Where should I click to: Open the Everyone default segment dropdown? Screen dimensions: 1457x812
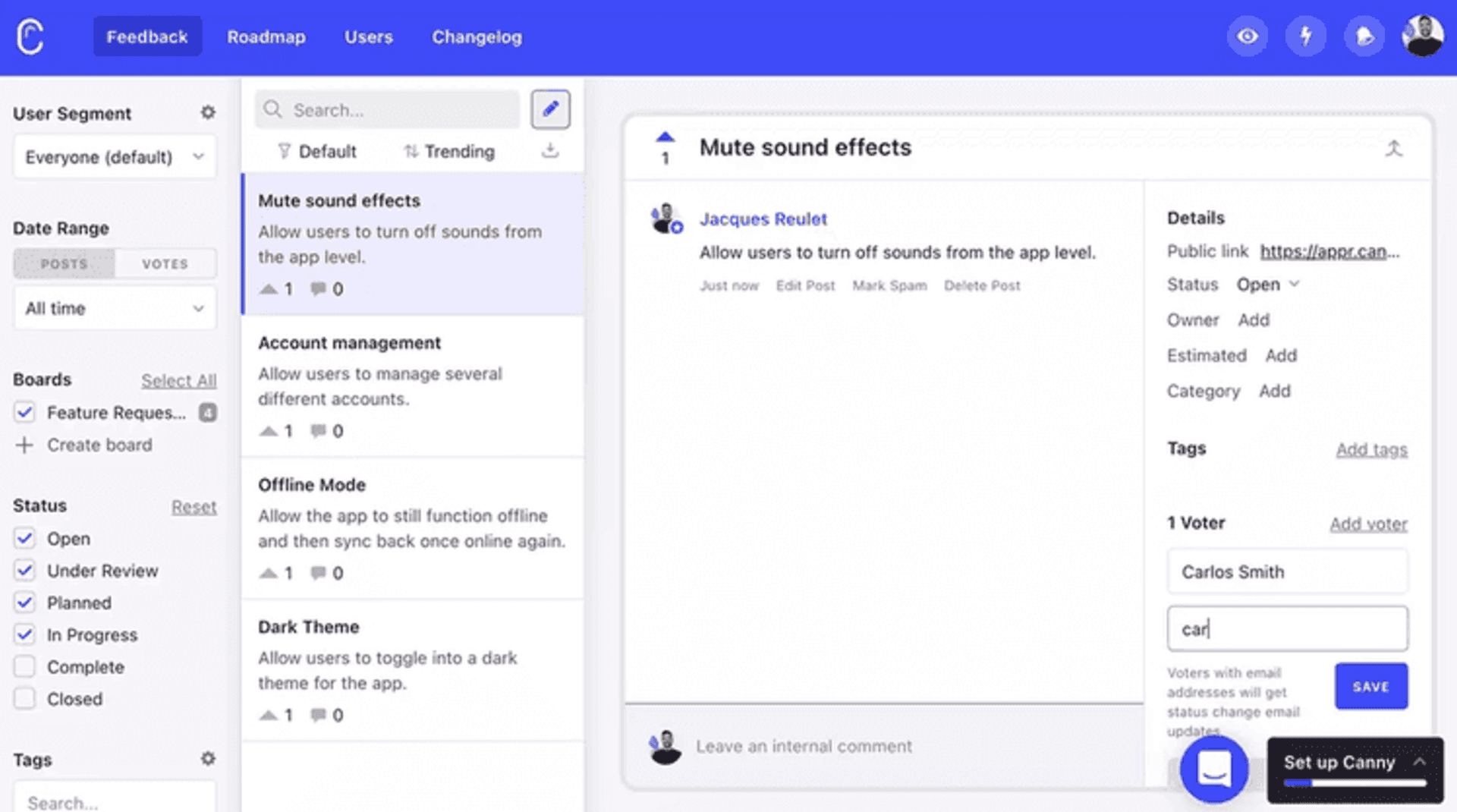115,156
